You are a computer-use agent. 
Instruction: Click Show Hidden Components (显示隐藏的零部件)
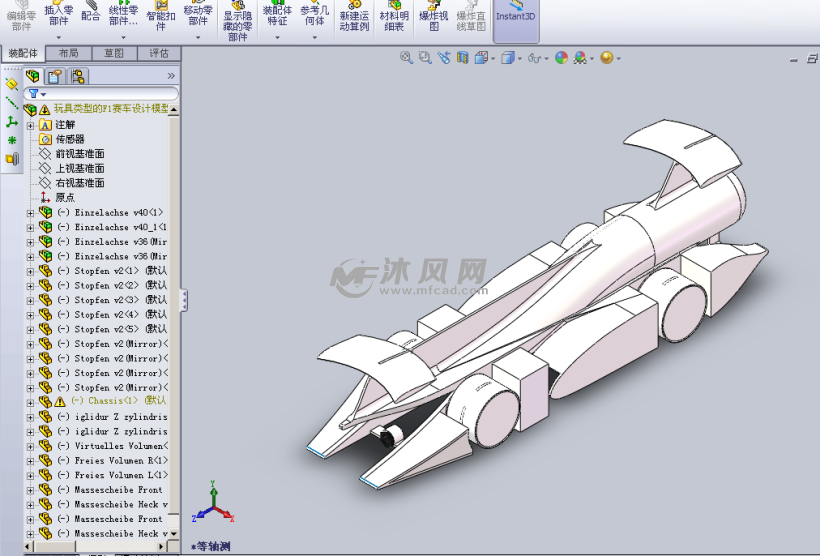click(x=237, y=21)
